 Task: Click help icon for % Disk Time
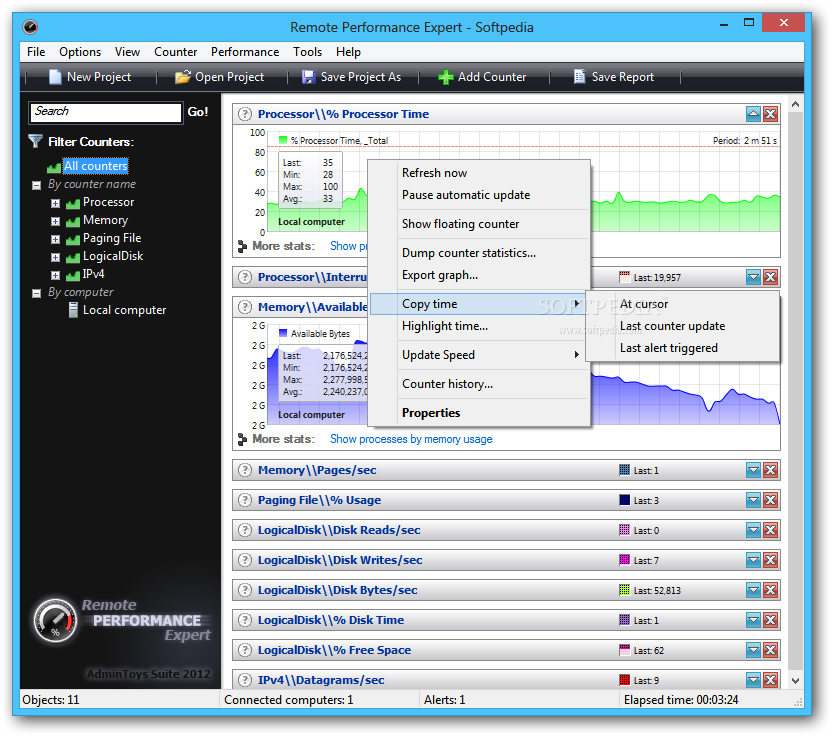(245, 620)
